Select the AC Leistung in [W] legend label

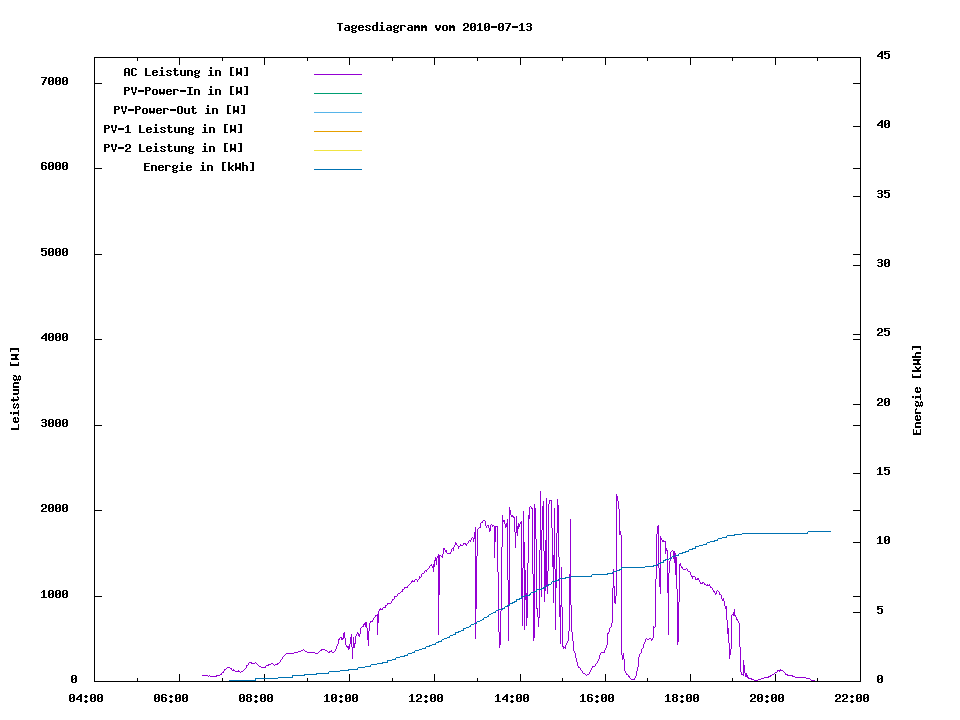point(186,73)
